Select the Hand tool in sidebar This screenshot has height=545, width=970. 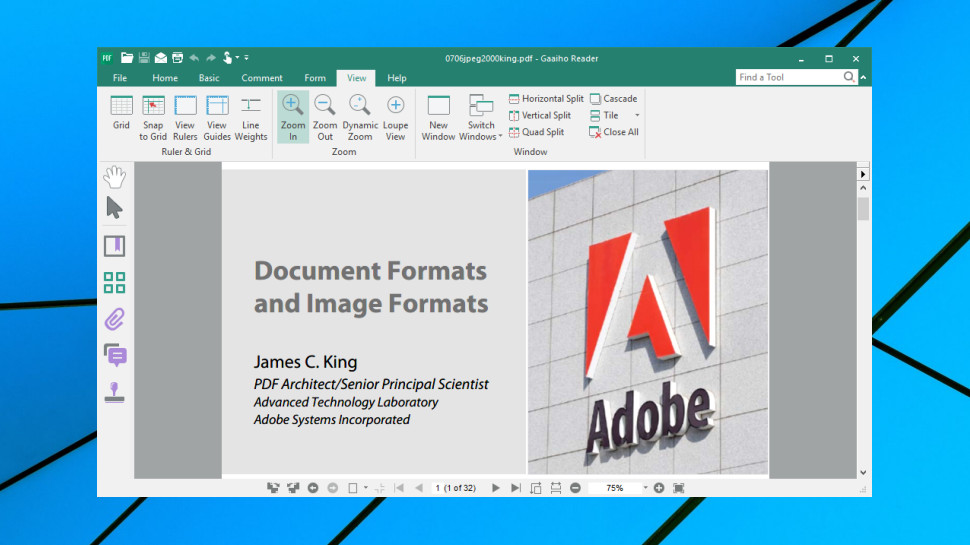[114, 178]
